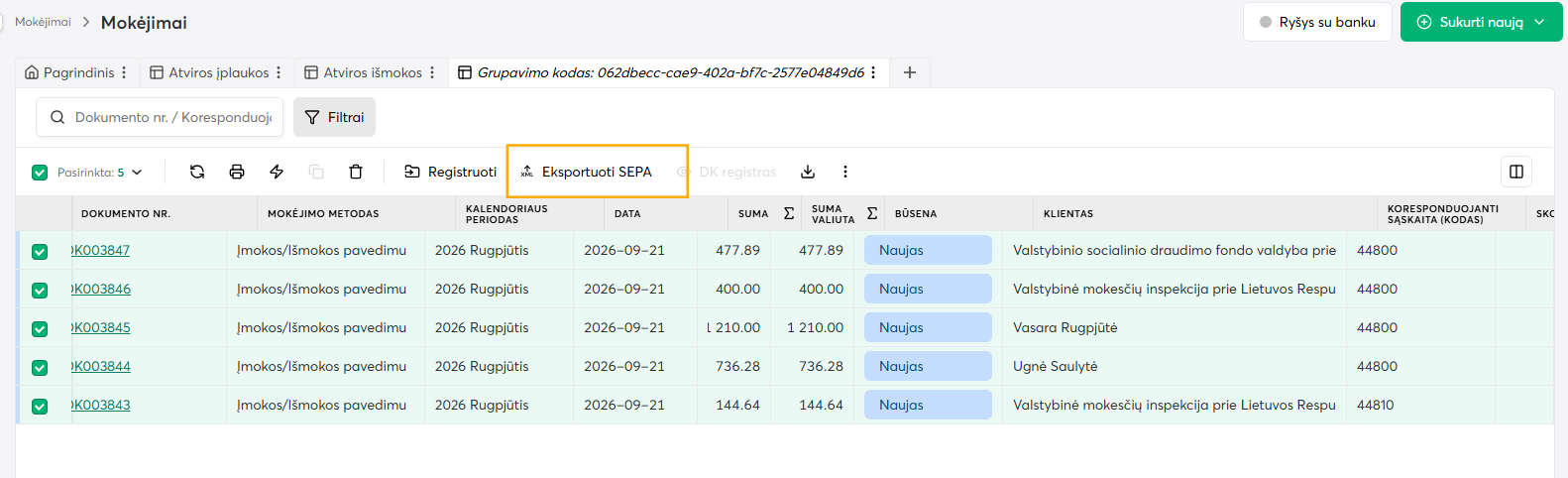Go to Mokėjimai breadcrumb link
This screenshot has width=1568, height=478.
pyautogui.click(x=43, y=22)
